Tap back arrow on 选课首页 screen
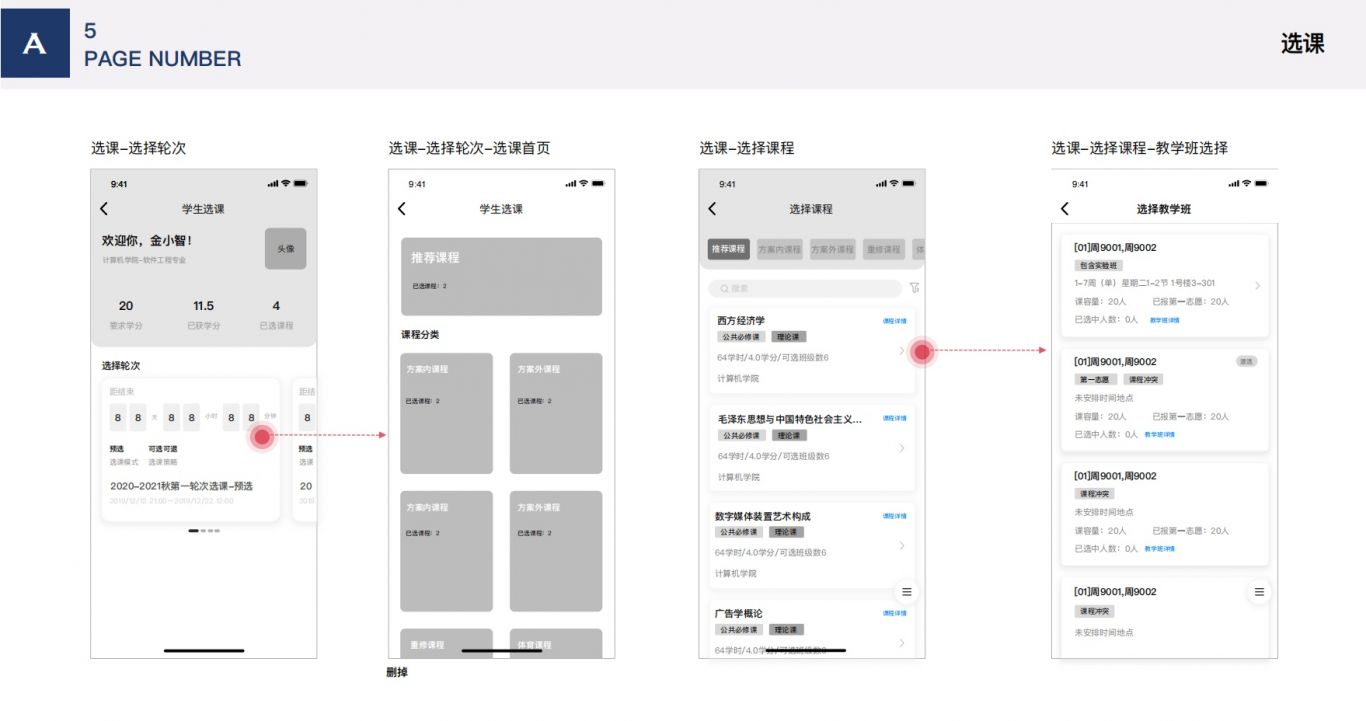This screenshot has height=721, width=1366. (x=402, y=209)
